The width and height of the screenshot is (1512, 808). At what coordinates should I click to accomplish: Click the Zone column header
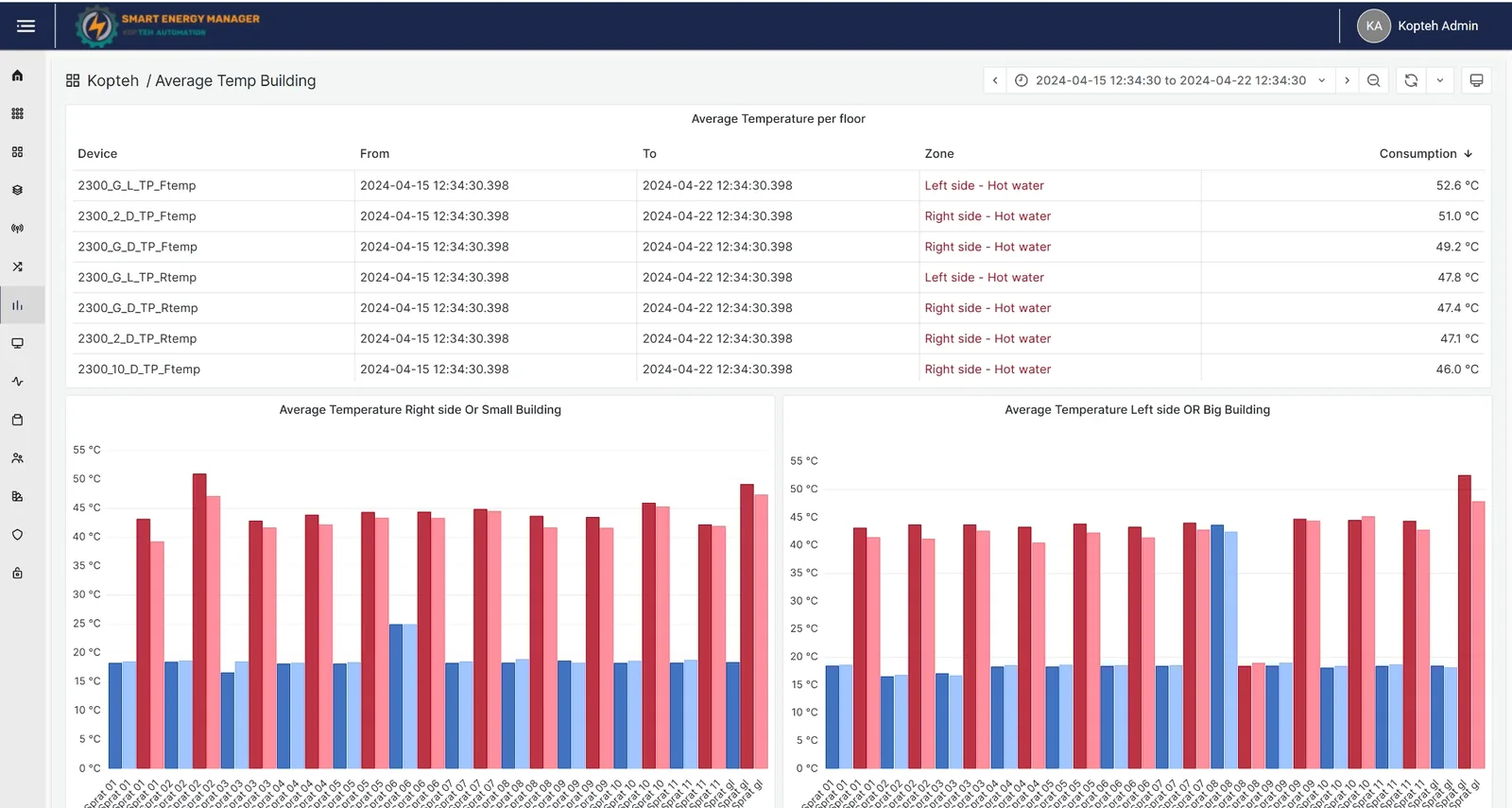939,153
